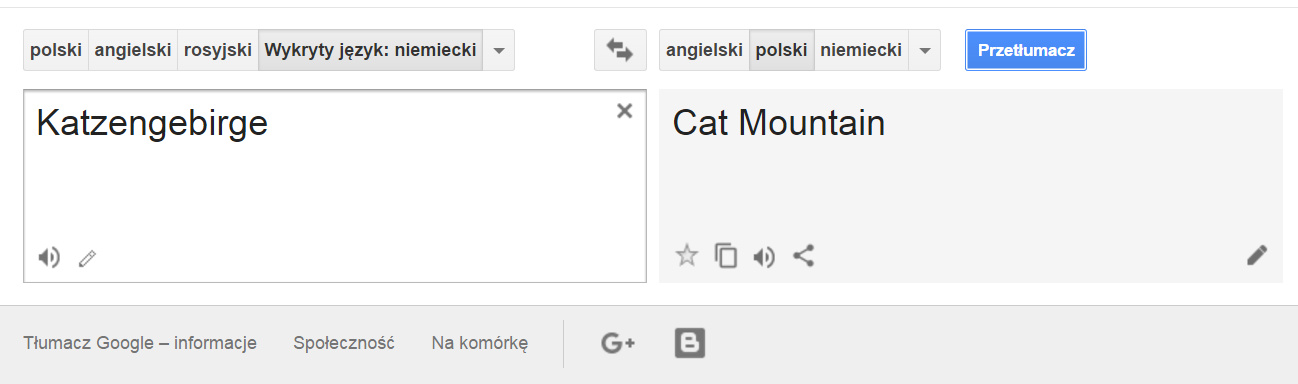Star the Cat Mountain translation
The width and height of the screenshot is (1298, 384).
[x=686, y=256]
